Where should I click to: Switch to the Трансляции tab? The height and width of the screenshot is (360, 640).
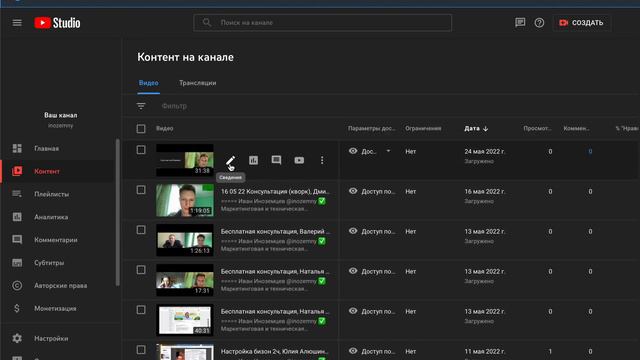tap(198, 83)
